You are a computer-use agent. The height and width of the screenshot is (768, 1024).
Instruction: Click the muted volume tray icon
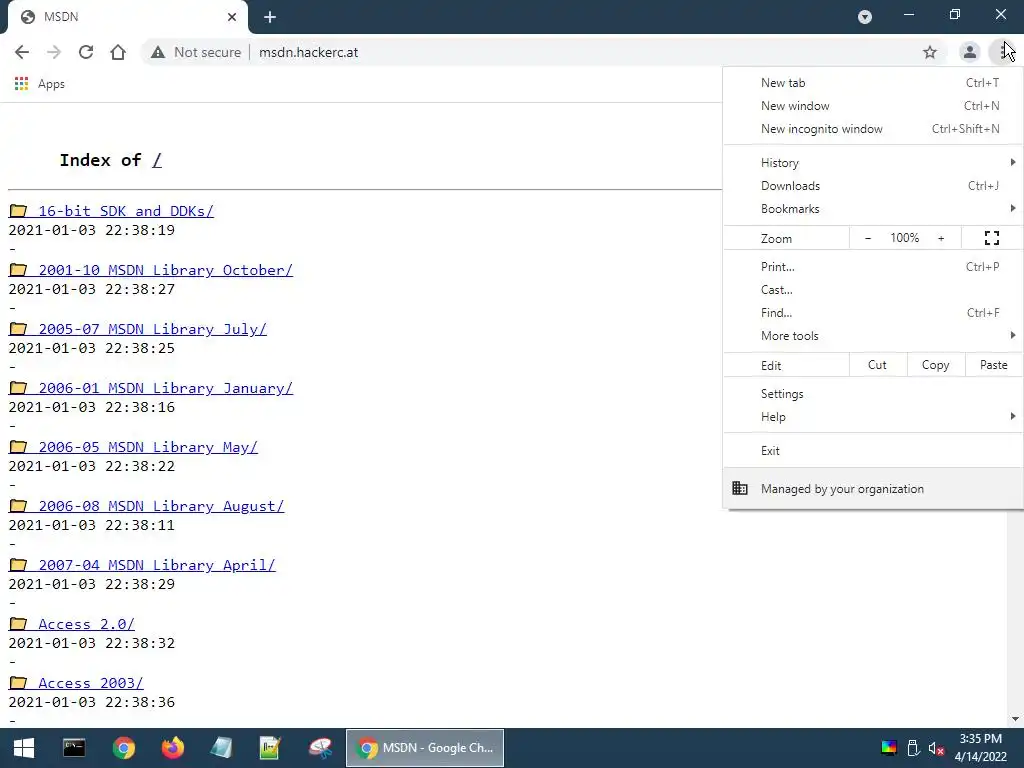tap(936, 748)
